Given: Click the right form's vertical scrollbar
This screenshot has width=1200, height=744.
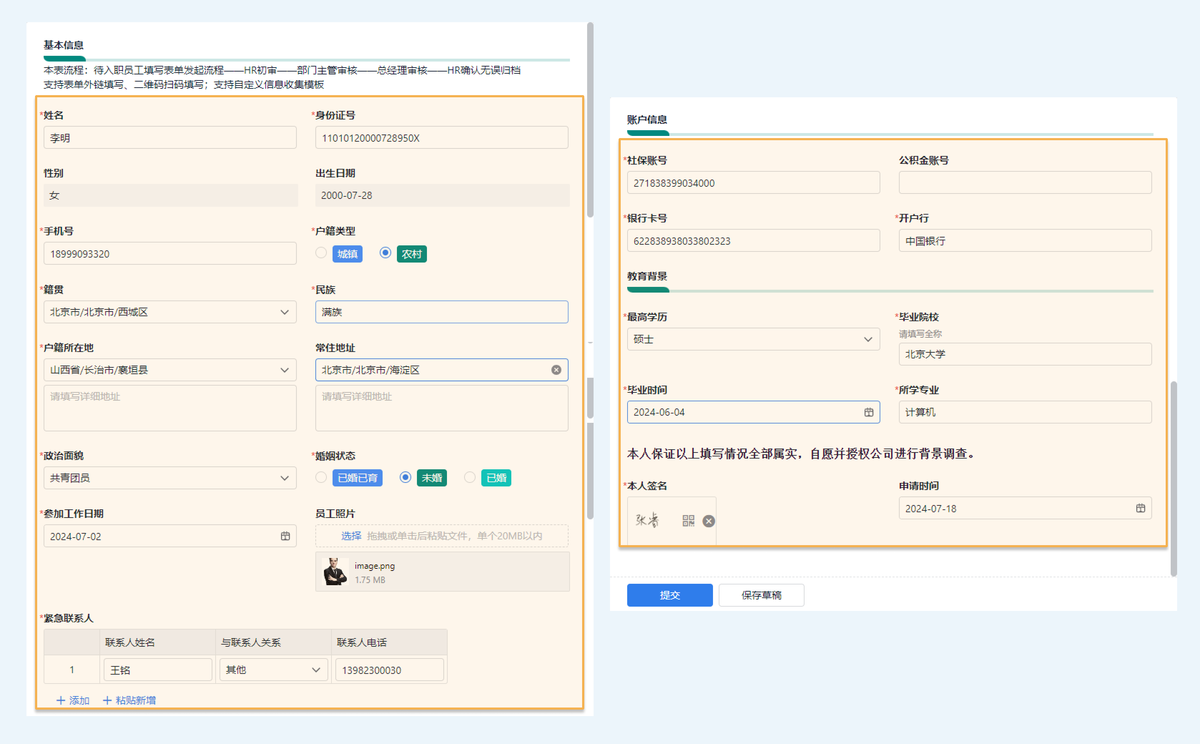Looking at the screenshot, I should (1174, 478).
